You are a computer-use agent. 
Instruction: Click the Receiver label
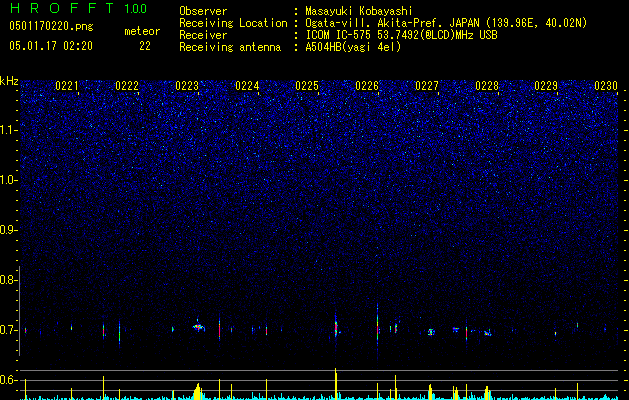pyautogui.click(x=203, y=35)
